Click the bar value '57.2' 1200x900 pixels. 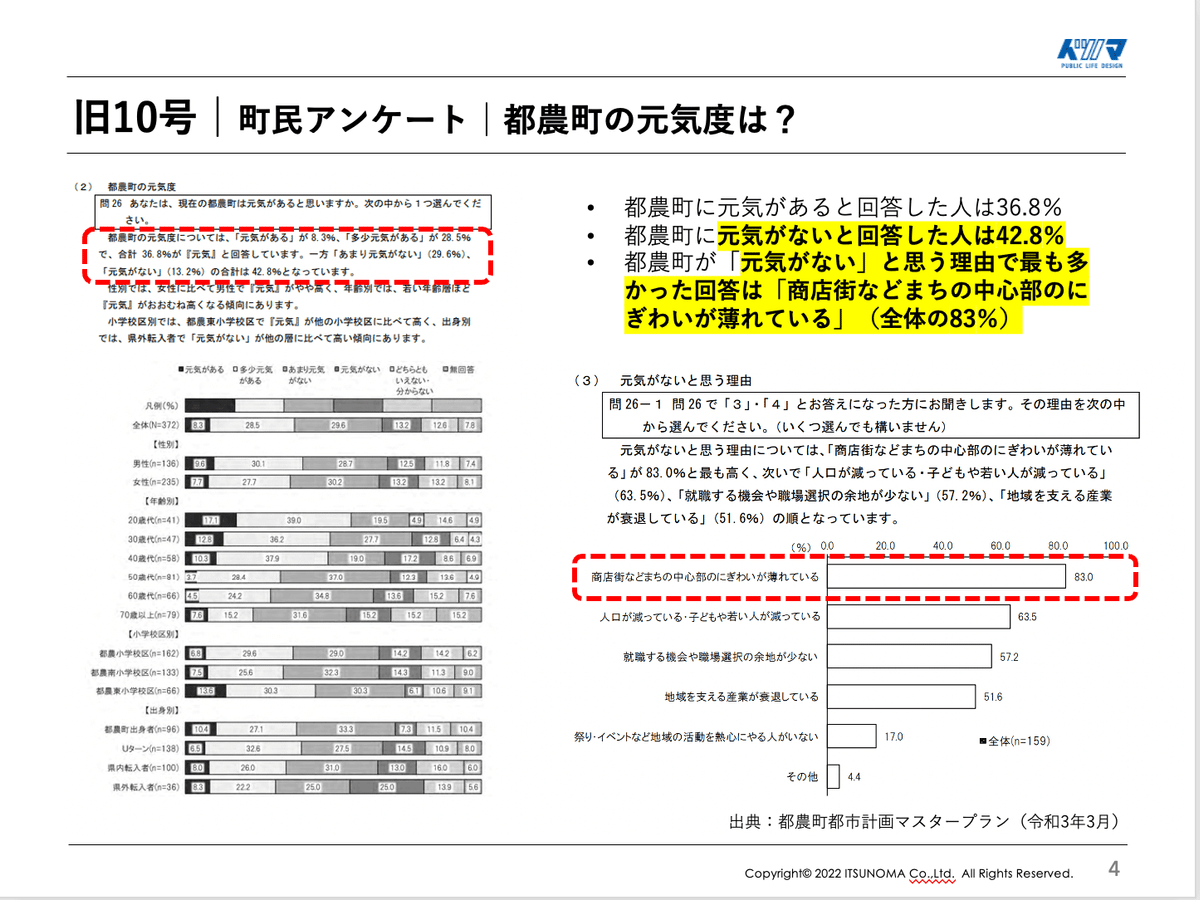tap(1009, 658)
